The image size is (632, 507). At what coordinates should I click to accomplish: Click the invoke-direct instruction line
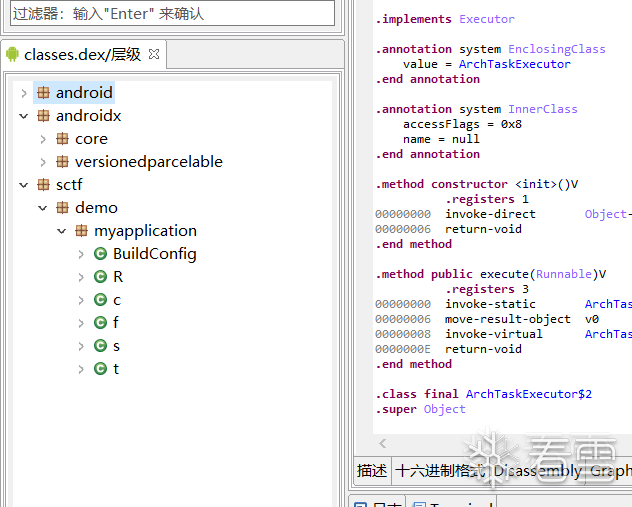pyautogui.click(x=503, y=214)
